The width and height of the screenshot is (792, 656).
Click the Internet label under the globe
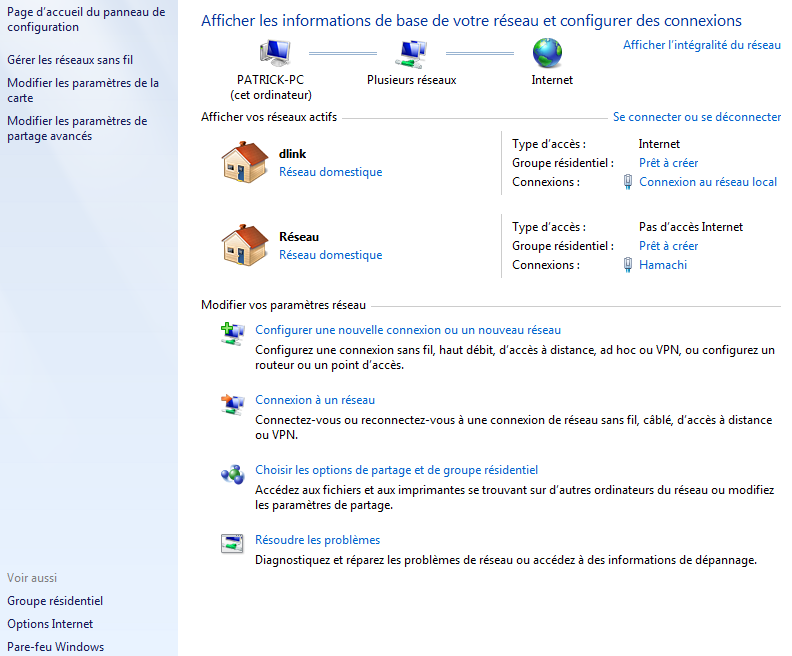[552, 80]
